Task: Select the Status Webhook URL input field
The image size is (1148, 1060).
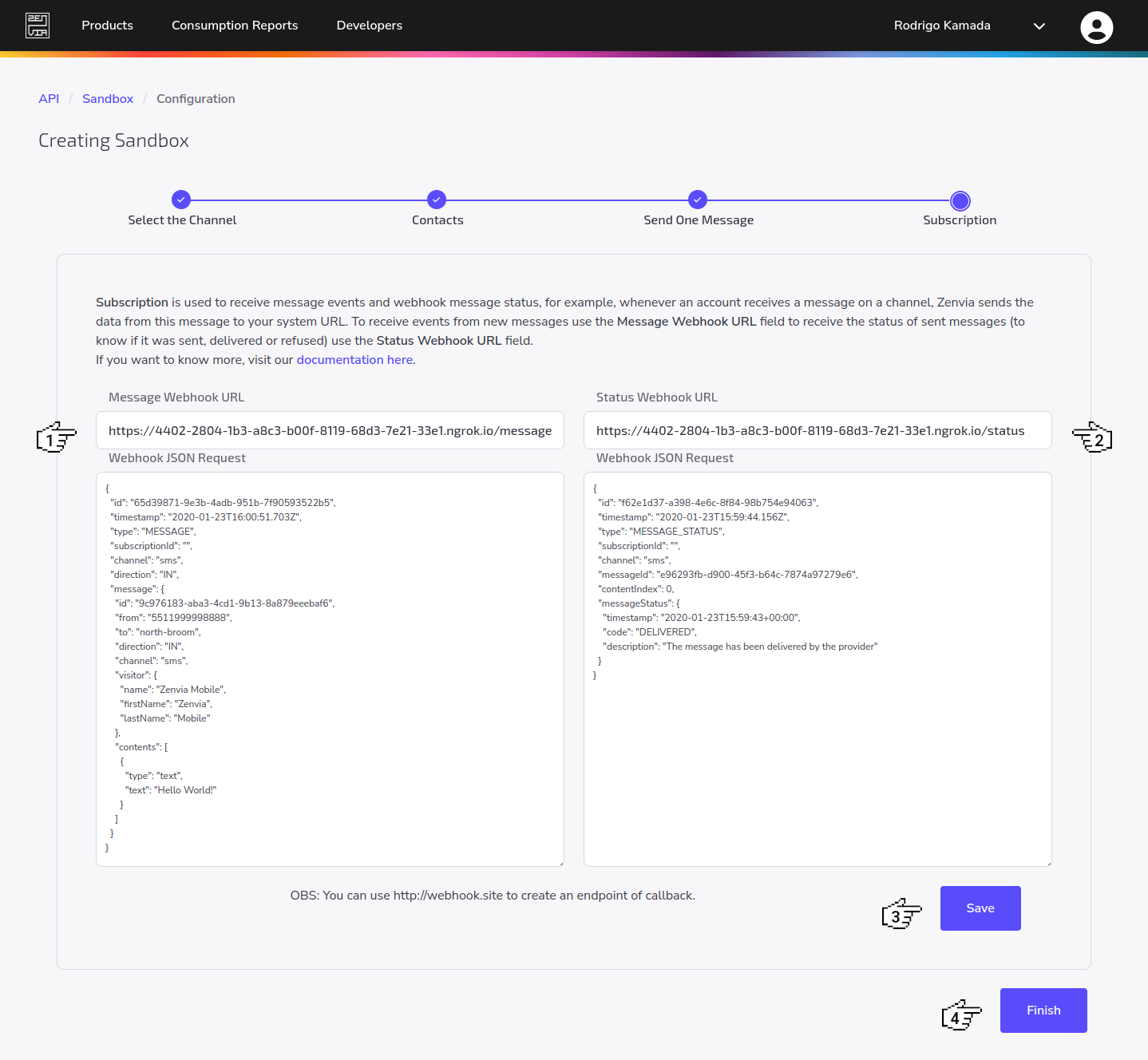Action: (x=817, y=430)
